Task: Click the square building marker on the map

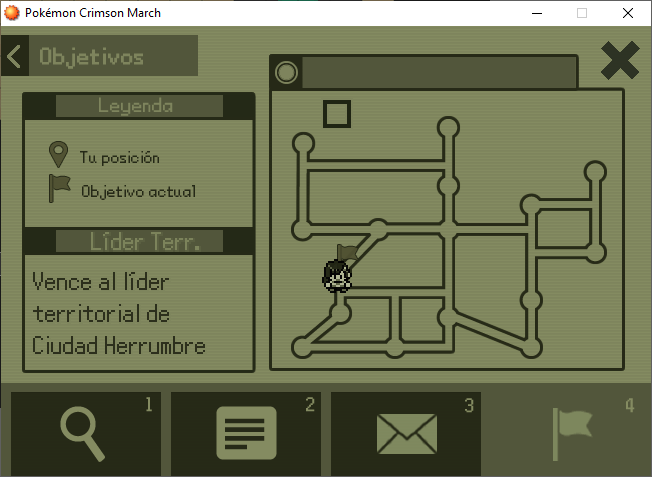Action: (x=337, y=114)
